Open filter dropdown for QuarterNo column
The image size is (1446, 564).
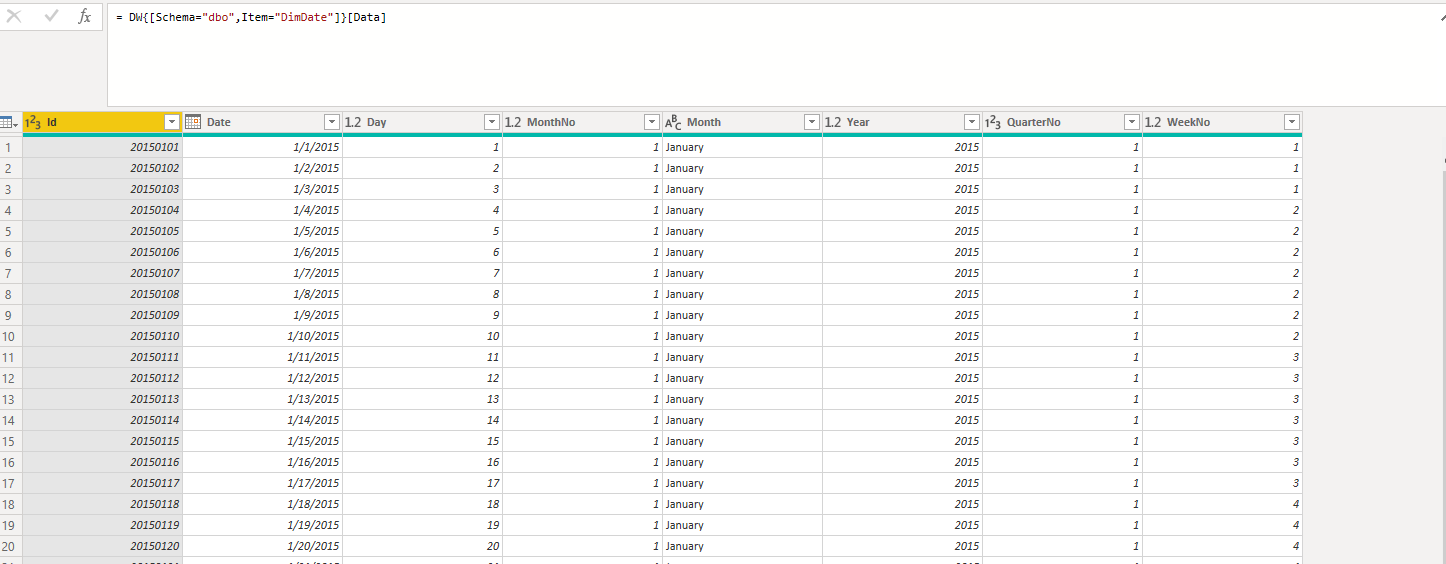(x=1132, y=122)
